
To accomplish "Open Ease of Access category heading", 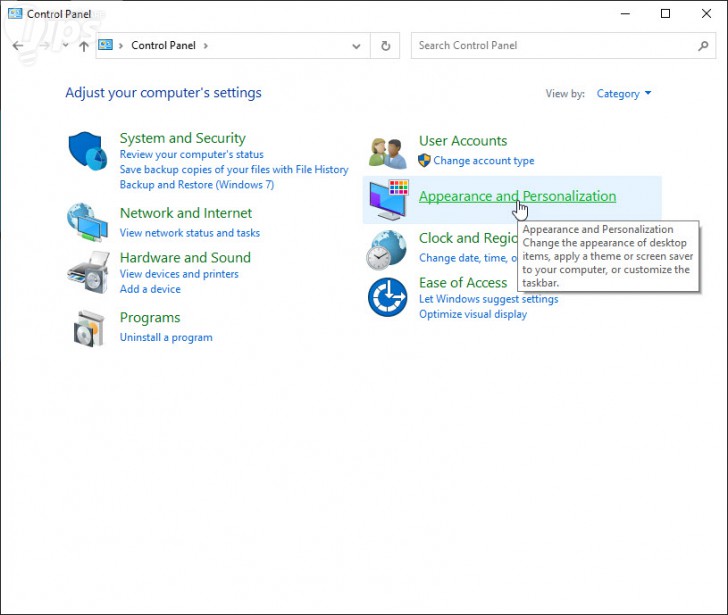I will 463,283.
